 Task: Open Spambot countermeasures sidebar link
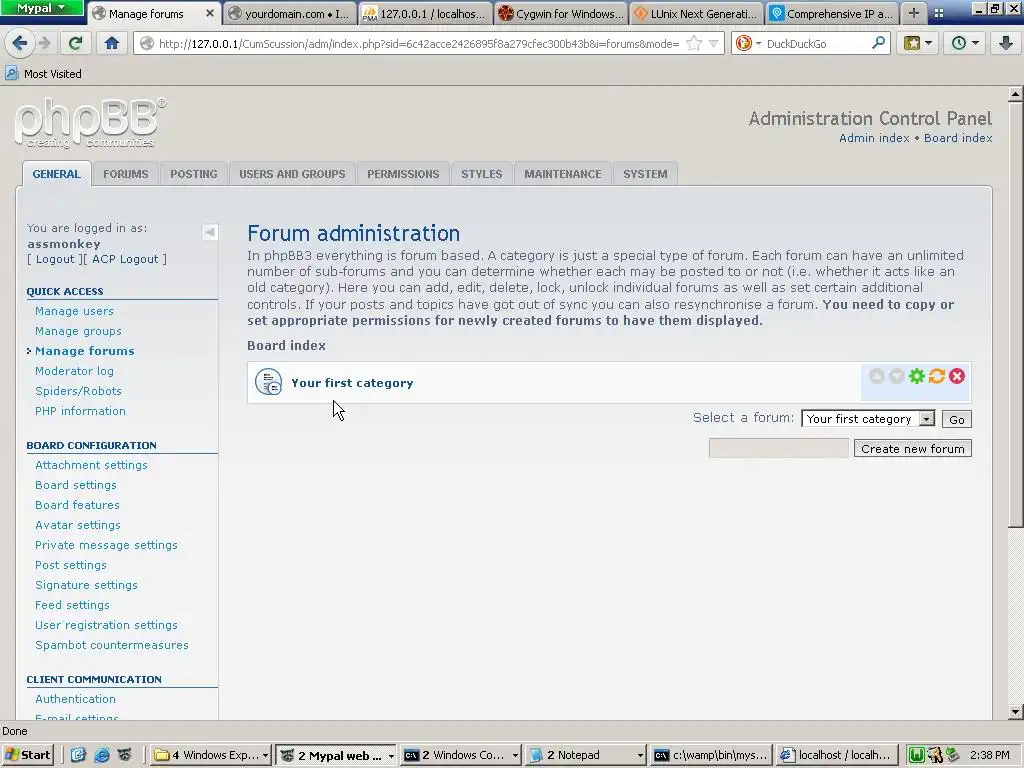[x=112, y=645]
